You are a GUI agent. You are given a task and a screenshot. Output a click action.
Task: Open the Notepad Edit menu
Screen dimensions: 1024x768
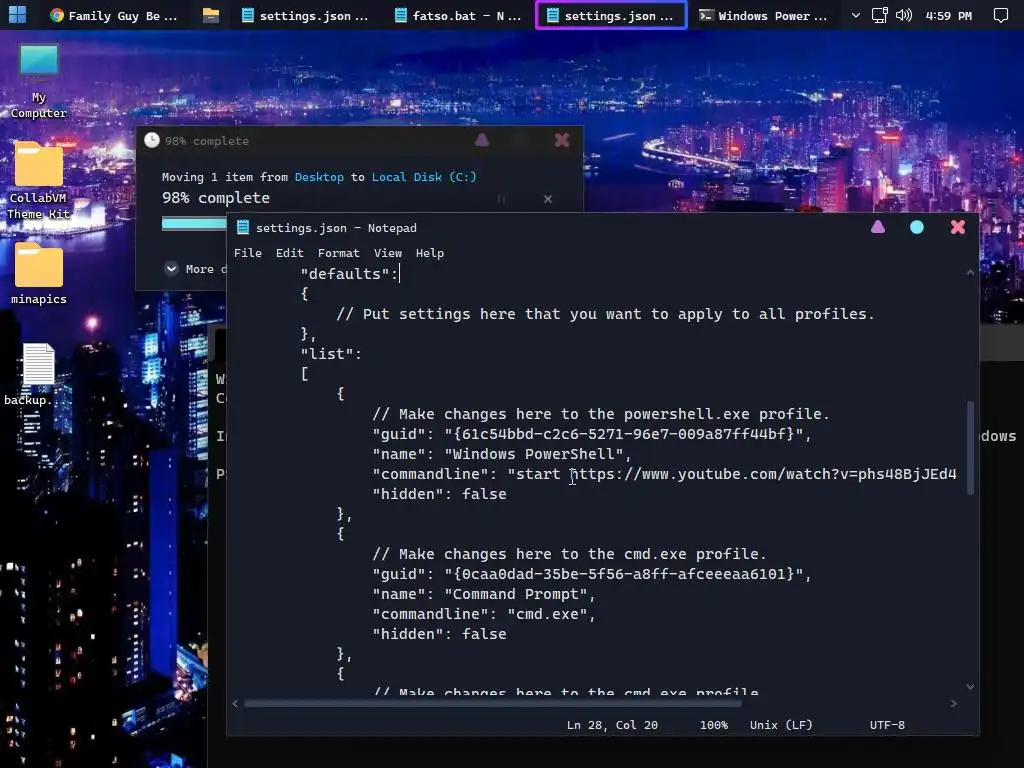[289, 253]
